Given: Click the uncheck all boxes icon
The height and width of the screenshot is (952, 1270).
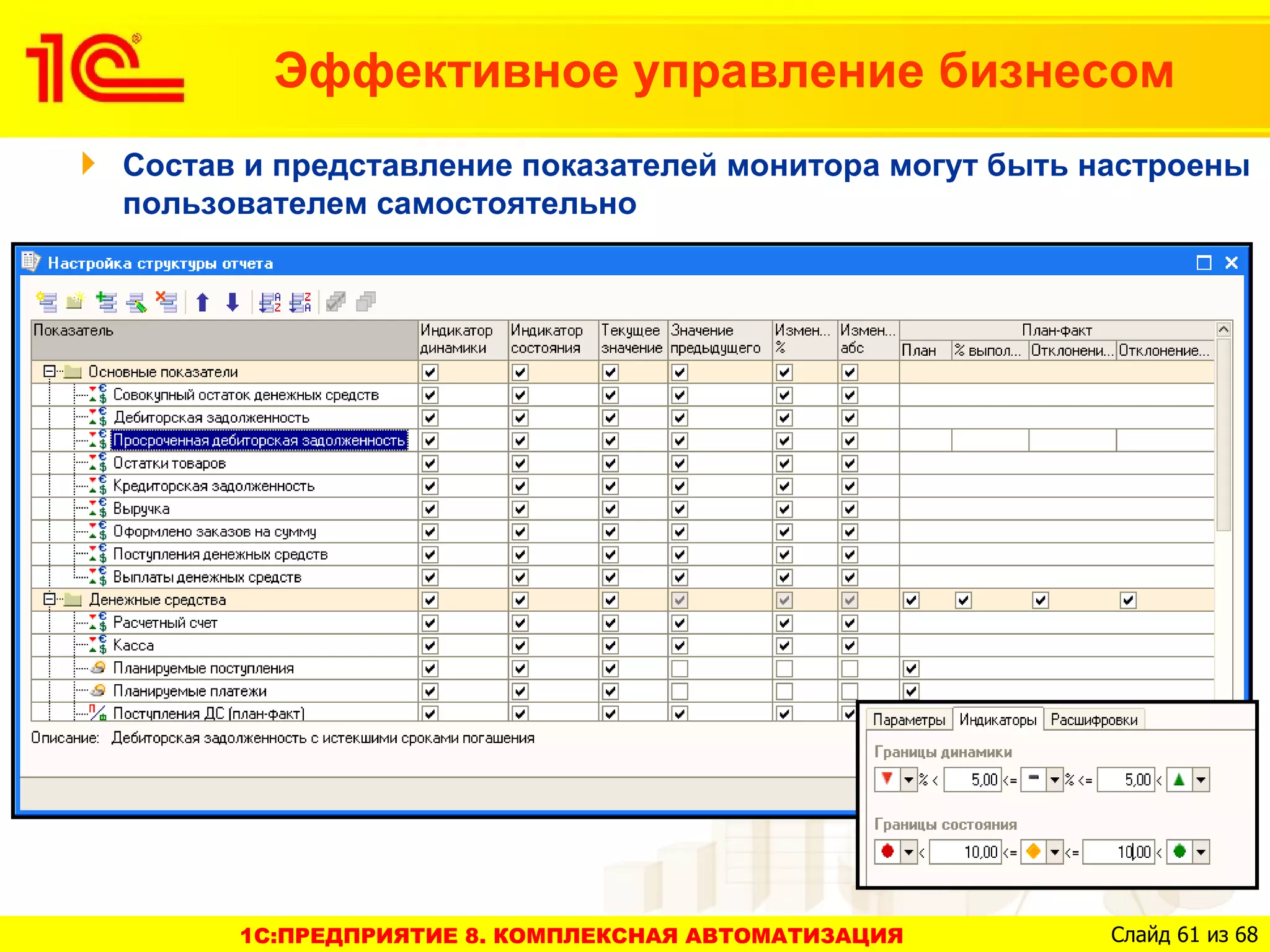Looking at the screenshot, I should point(366,302).
